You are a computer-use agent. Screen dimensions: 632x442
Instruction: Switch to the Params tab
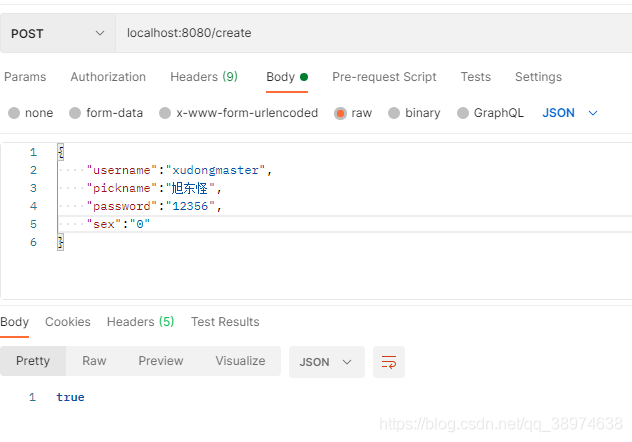click(25, 77)
